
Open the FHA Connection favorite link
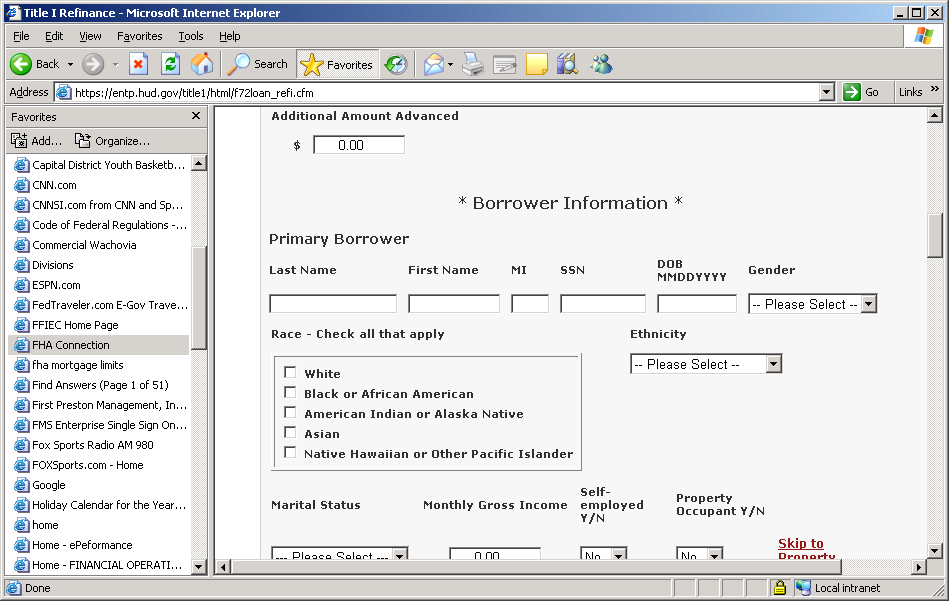click(x=70, y=345)
